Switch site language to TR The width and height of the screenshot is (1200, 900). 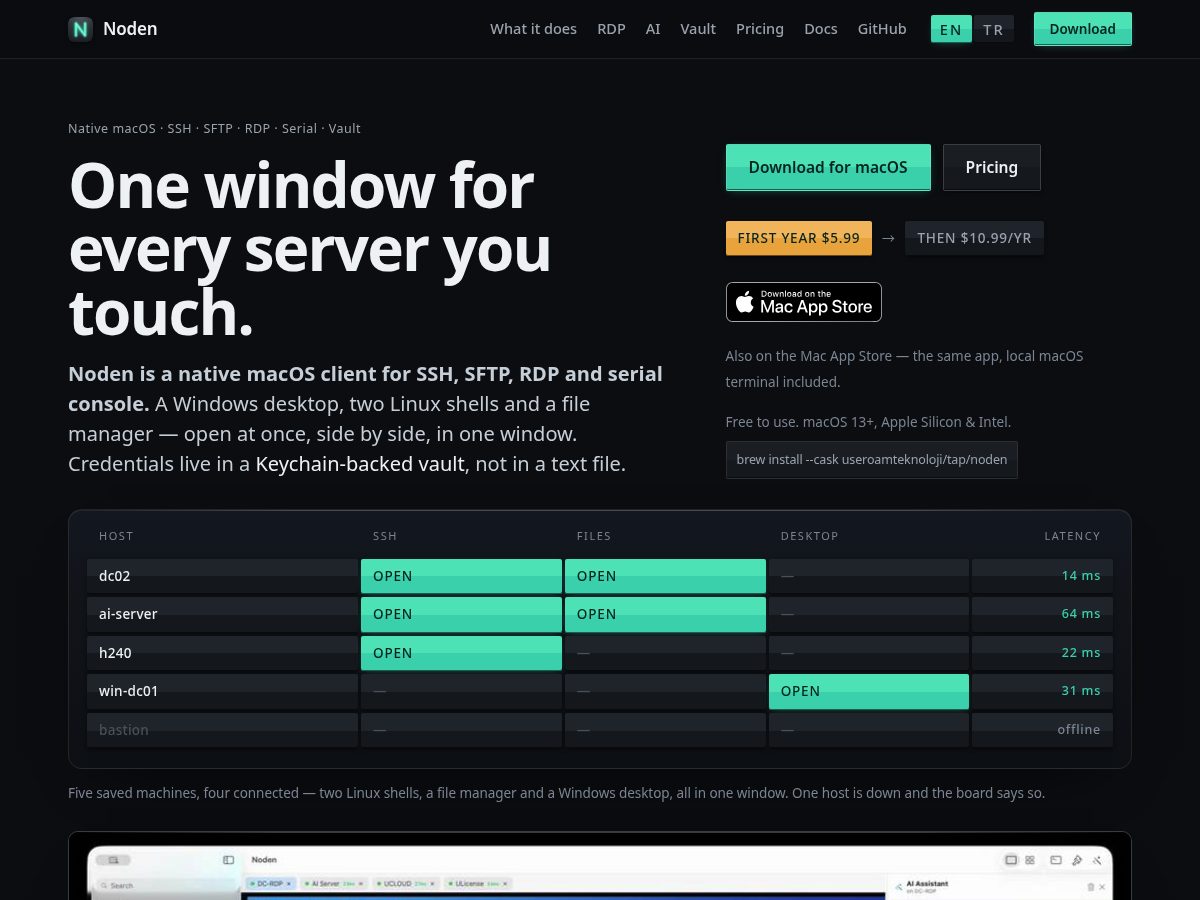coord(993,29)
